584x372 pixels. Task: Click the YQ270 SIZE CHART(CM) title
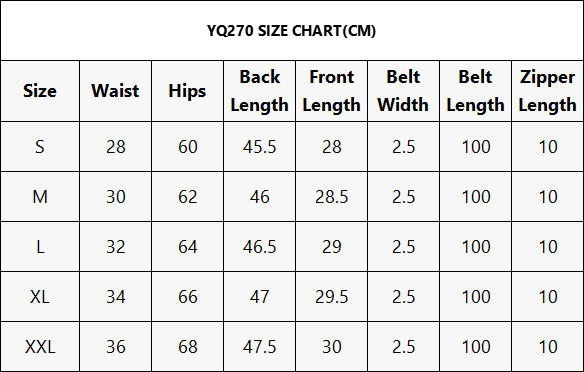(x=291, y=31)
